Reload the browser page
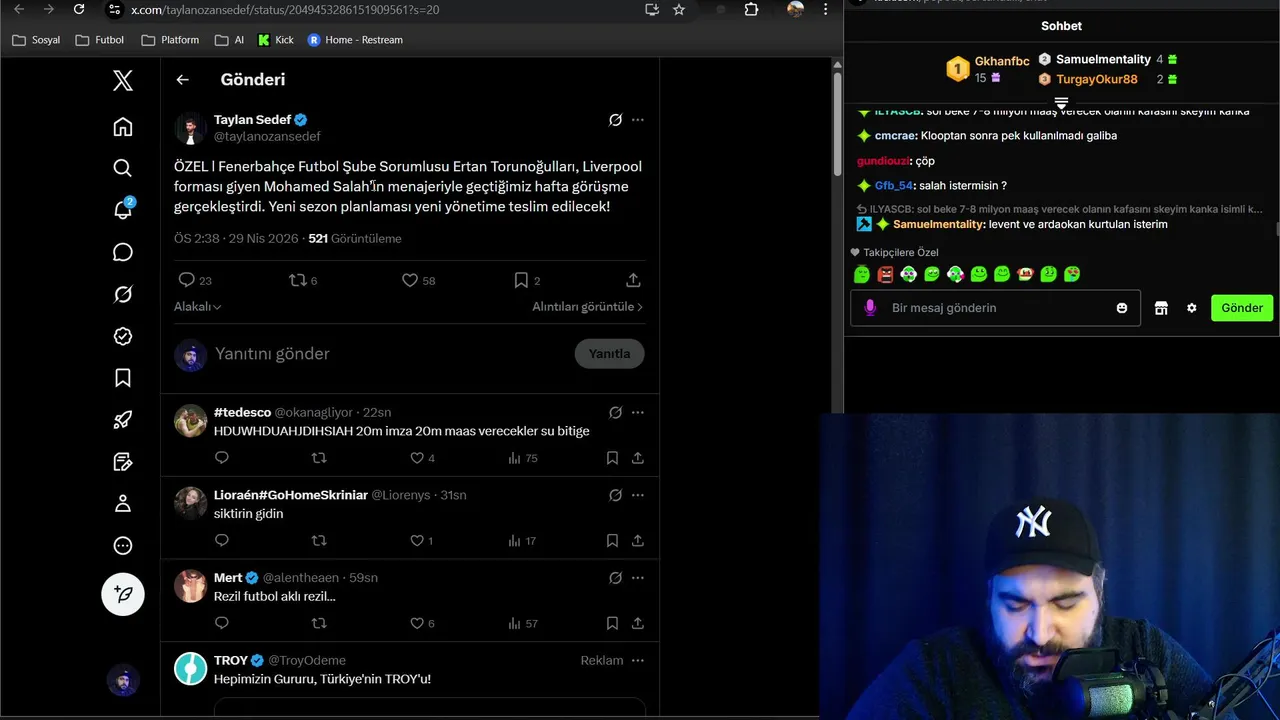The image size is (1280, 720). [x=79, y=9]
